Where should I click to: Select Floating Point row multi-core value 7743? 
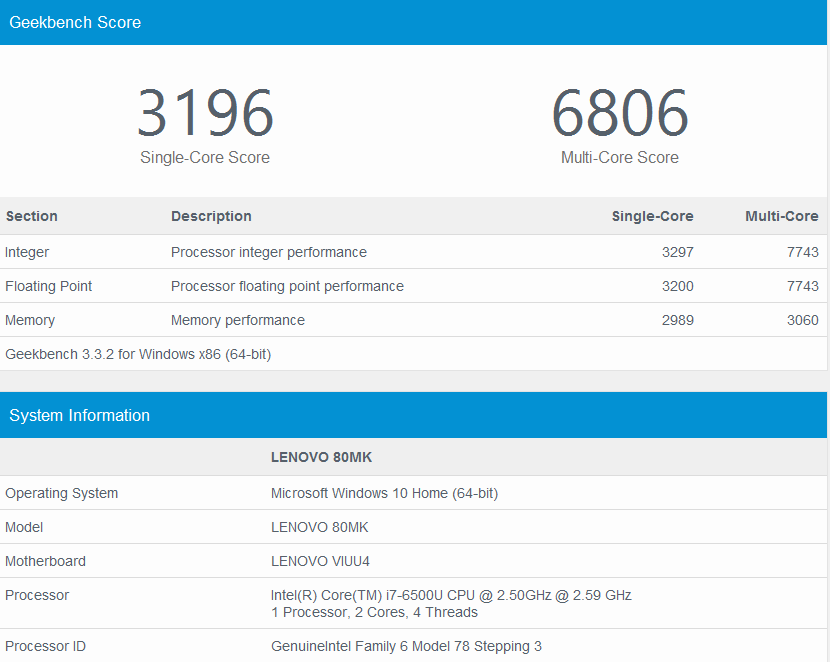[802, 286]
